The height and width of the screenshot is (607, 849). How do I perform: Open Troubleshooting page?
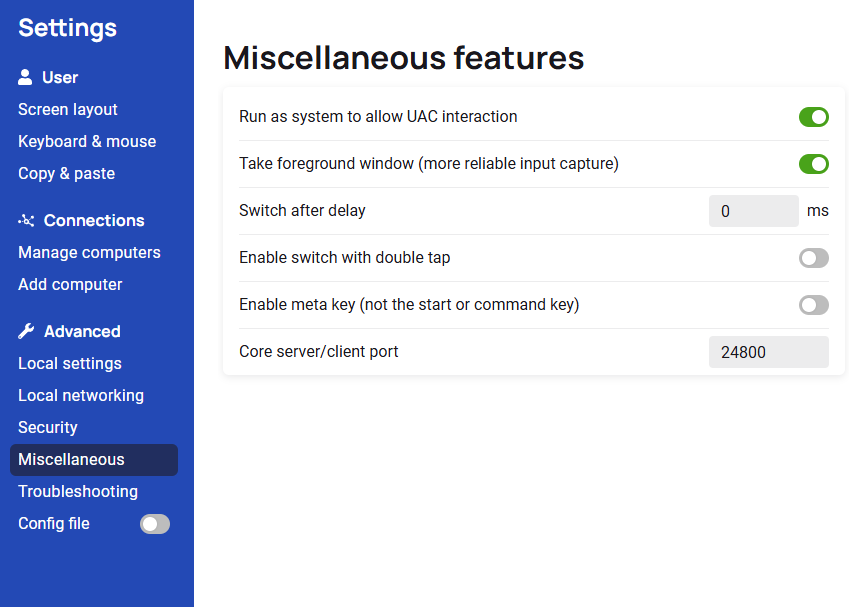[x=78, y=492]
